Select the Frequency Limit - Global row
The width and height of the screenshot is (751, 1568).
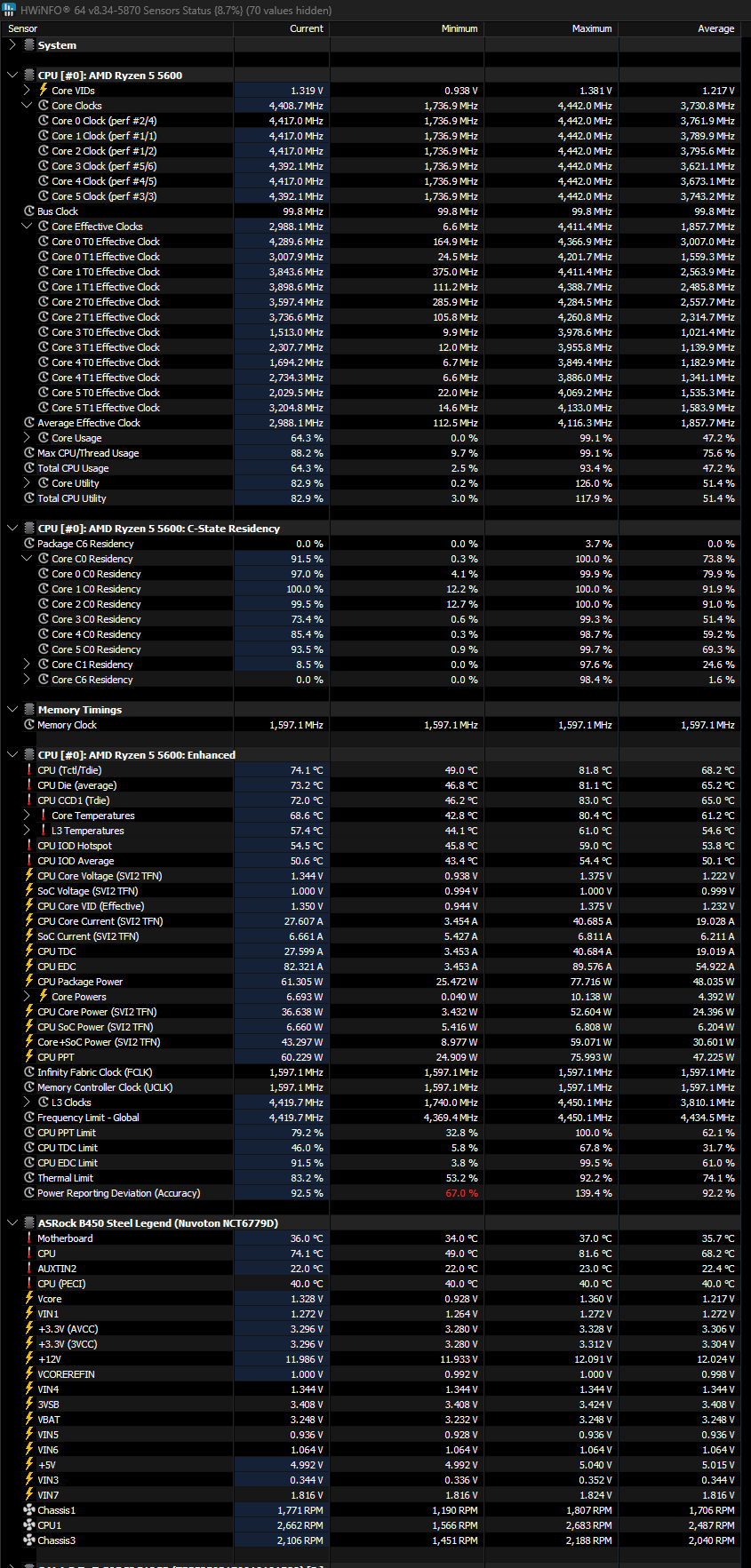(x=371, y=1117)
